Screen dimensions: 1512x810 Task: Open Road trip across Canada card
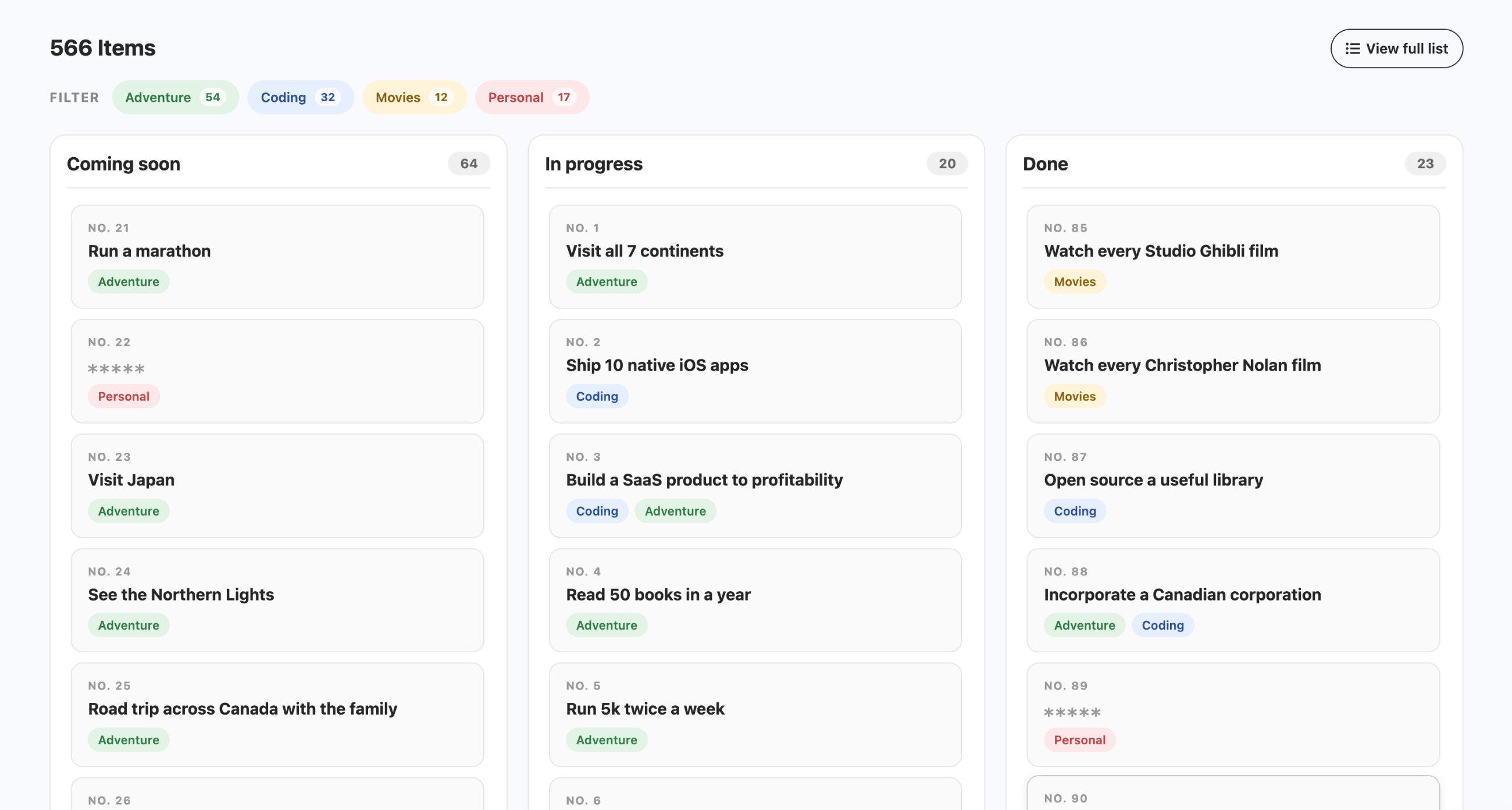tap(277, 714)
